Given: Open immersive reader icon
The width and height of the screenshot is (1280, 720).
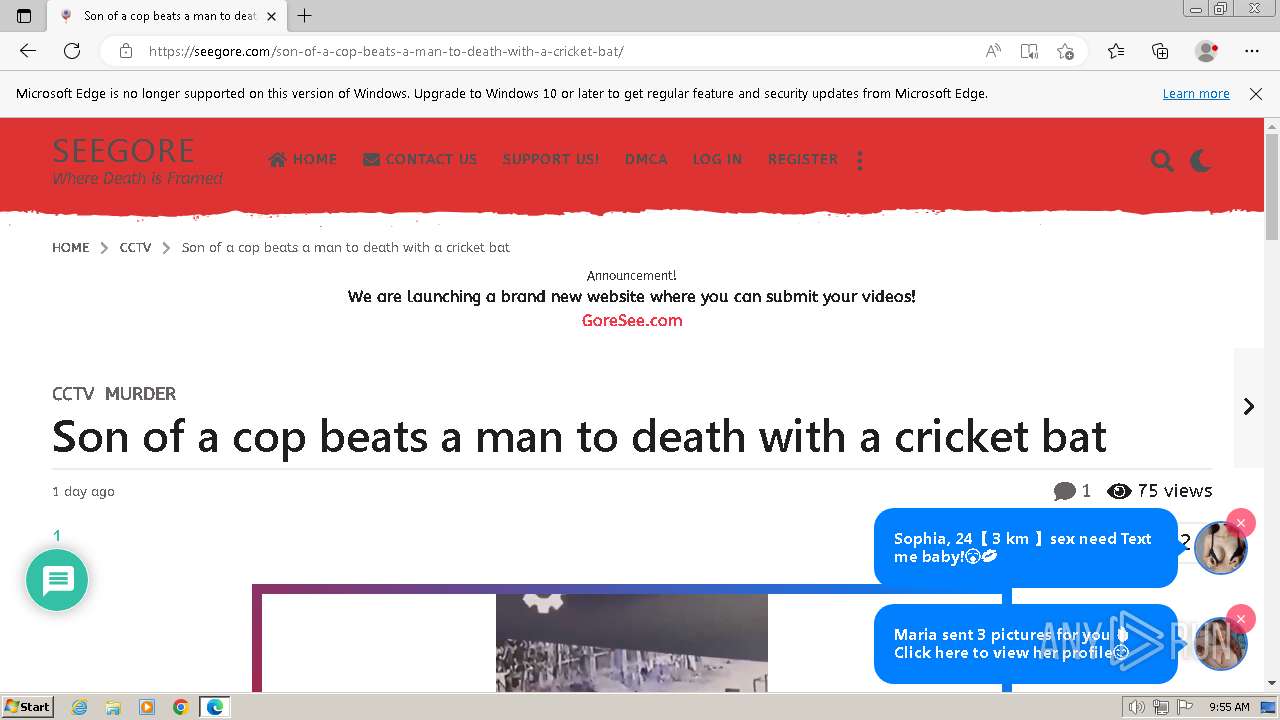Looking at the screenshot, I should [1029, 51].
